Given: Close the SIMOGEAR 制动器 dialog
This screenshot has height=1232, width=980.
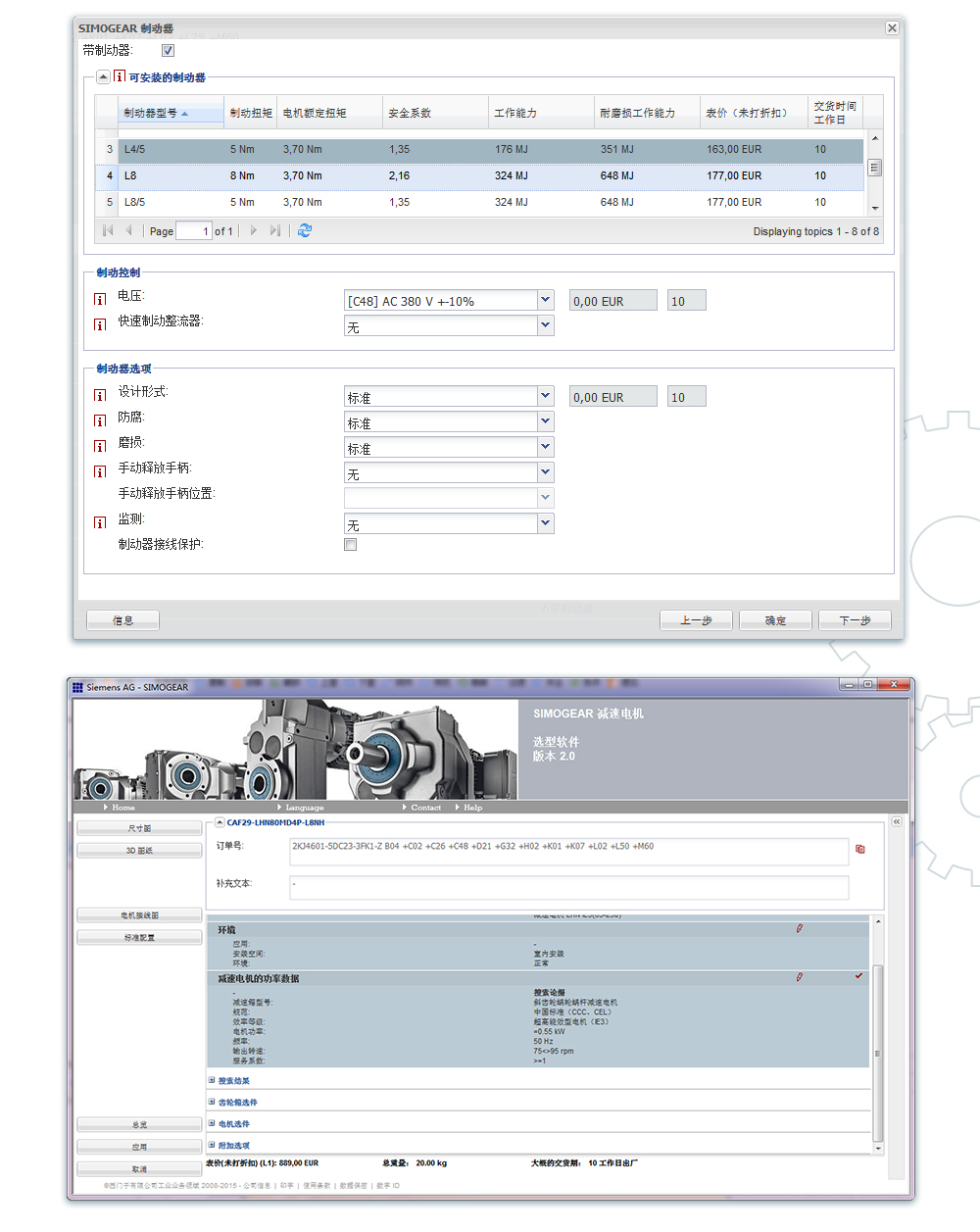Looking at the screenshot, I should [892, 28].
